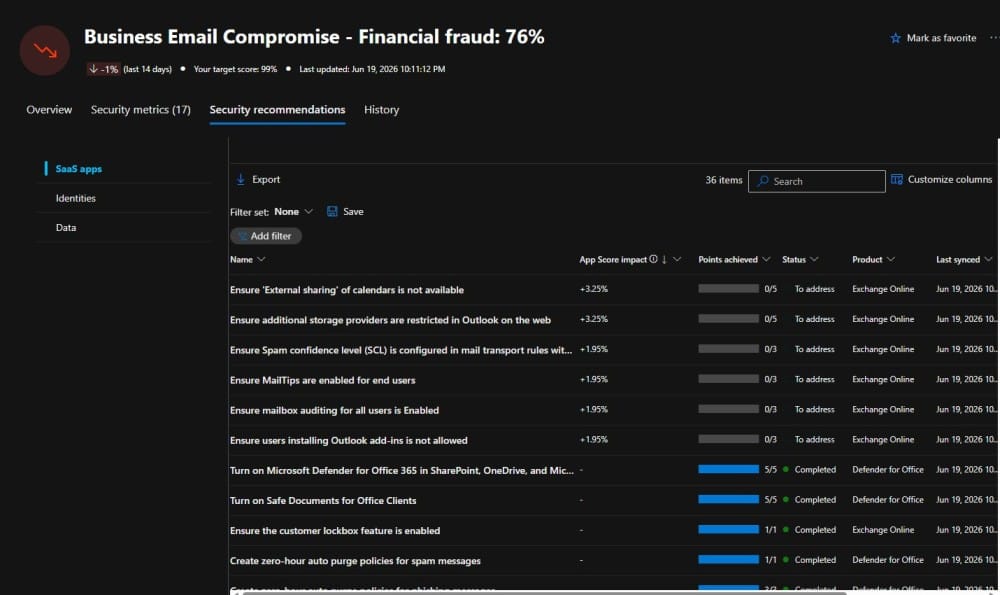Select Identities in the left category list
The height and width of the screenshot is (595, 1000).
[75, 198]
